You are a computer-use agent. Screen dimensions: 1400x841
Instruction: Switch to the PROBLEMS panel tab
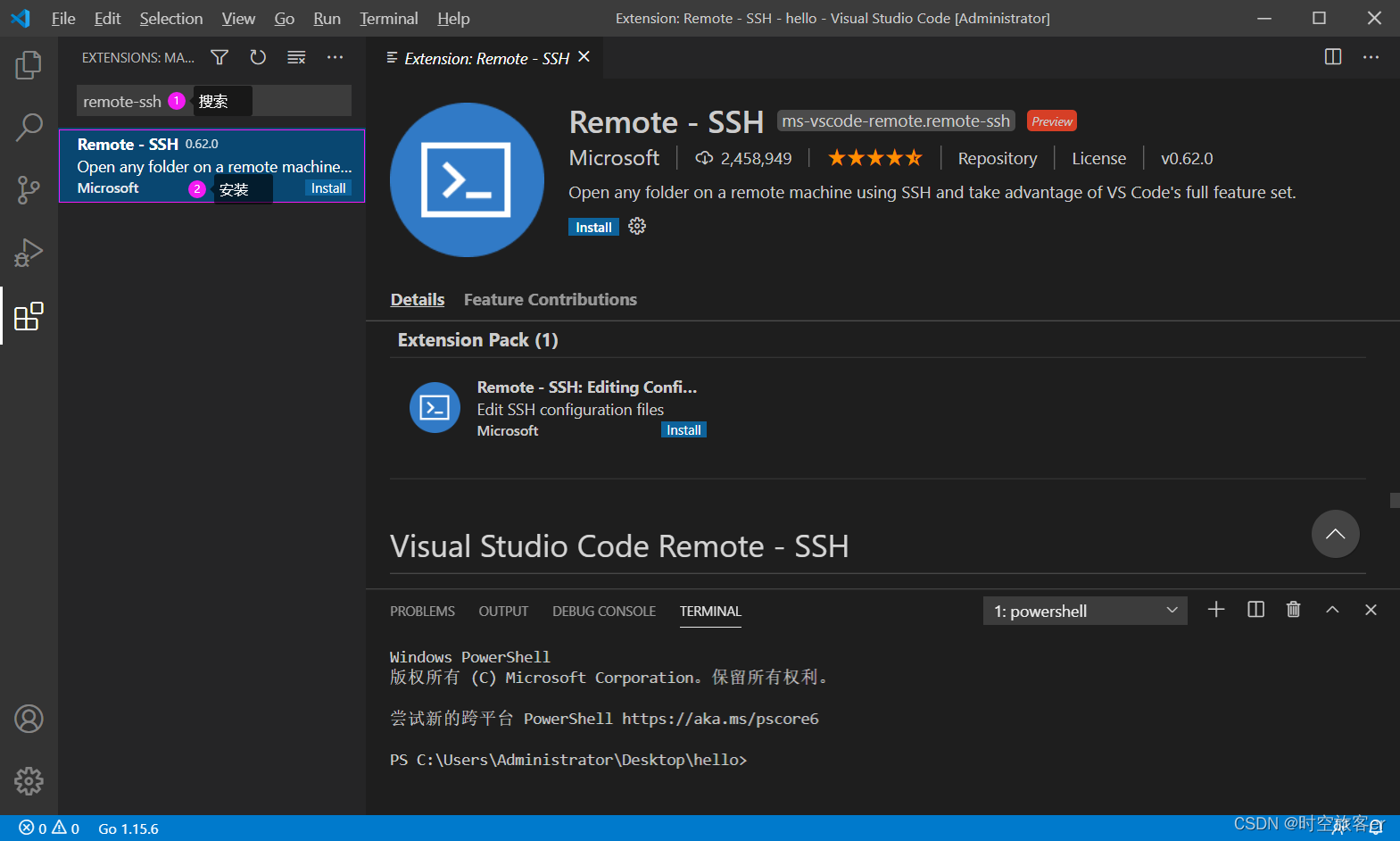(422, 612)
